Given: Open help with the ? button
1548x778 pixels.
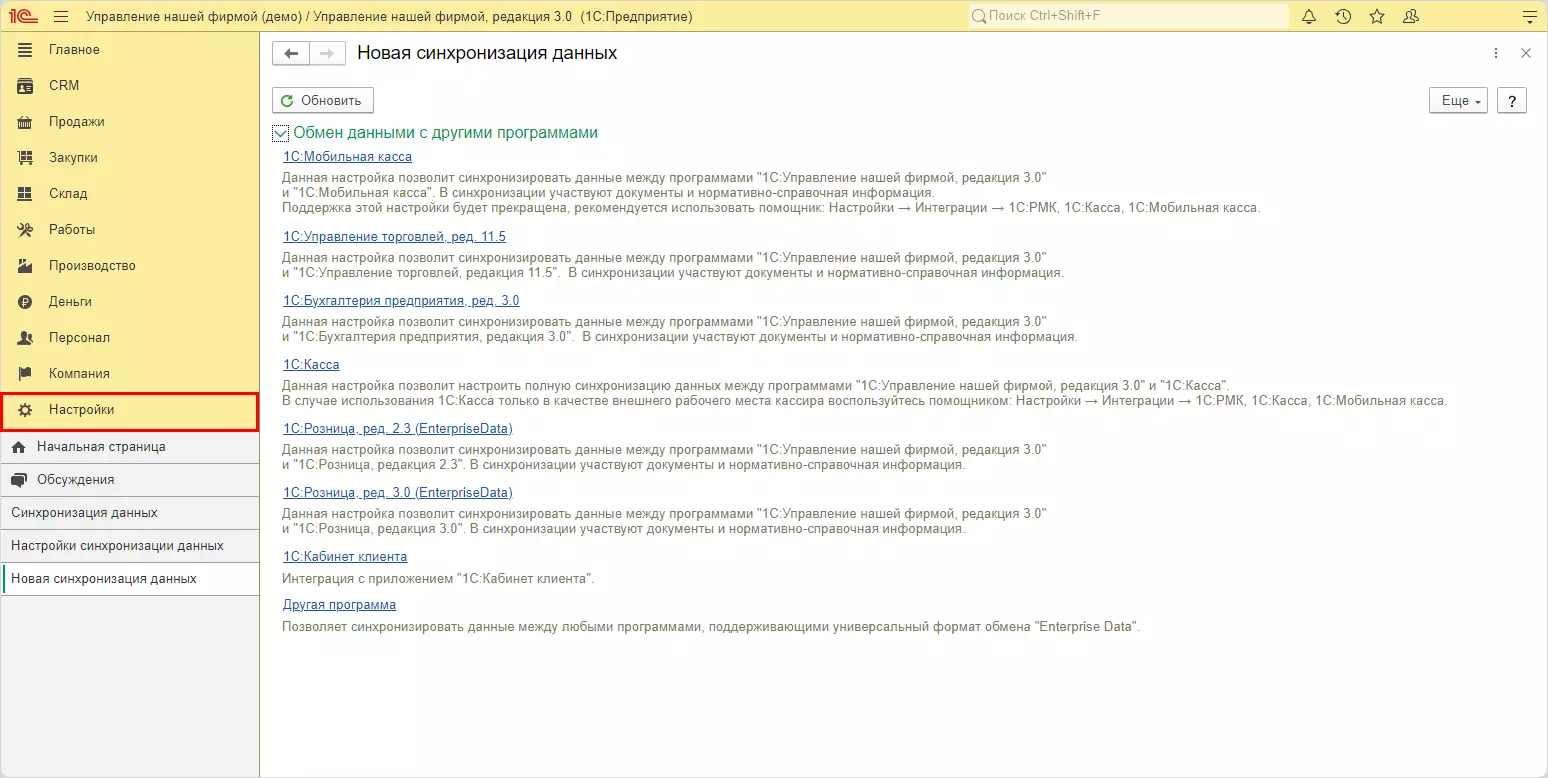Looking at the screenshot, I should 1511,101.
